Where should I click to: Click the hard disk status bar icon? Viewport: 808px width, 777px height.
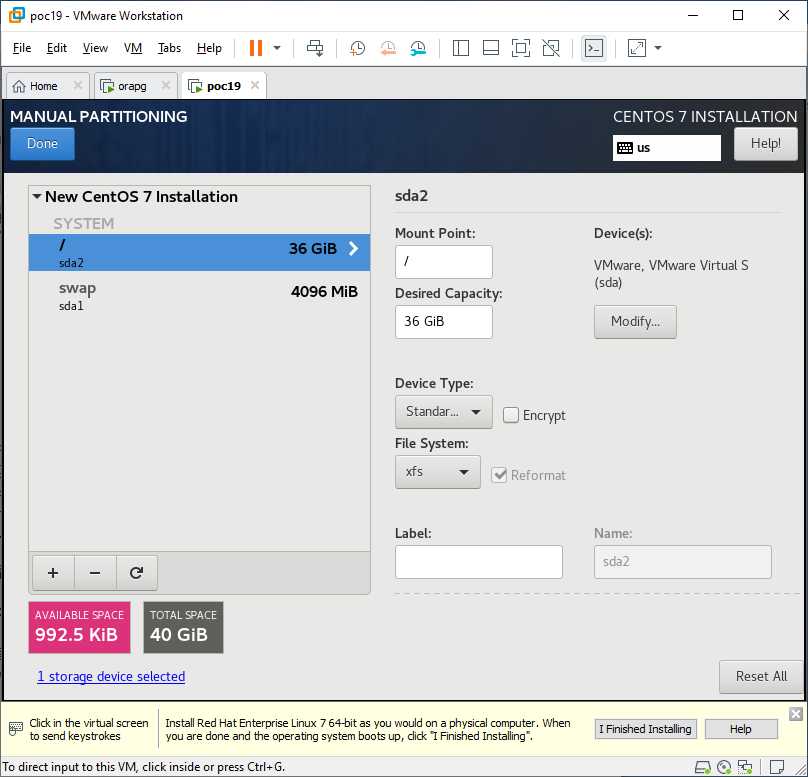pyautogui.click(x=703, y=767)
